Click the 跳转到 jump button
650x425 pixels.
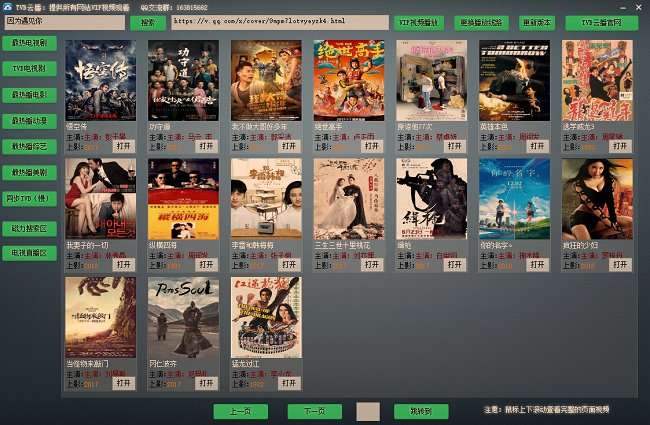click(x=421, y=412)
